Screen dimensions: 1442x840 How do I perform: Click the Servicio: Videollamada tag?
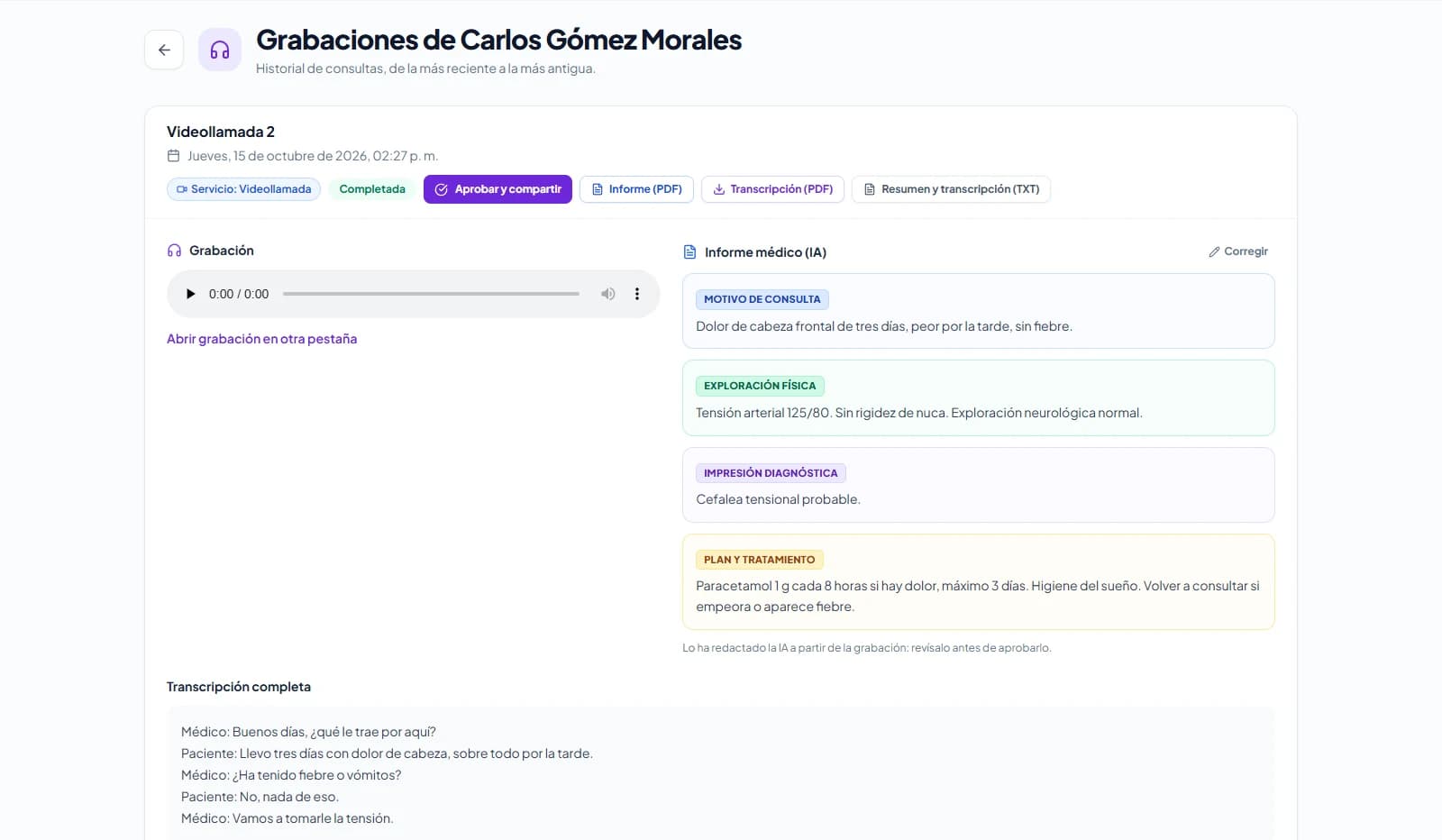[243, 189]
